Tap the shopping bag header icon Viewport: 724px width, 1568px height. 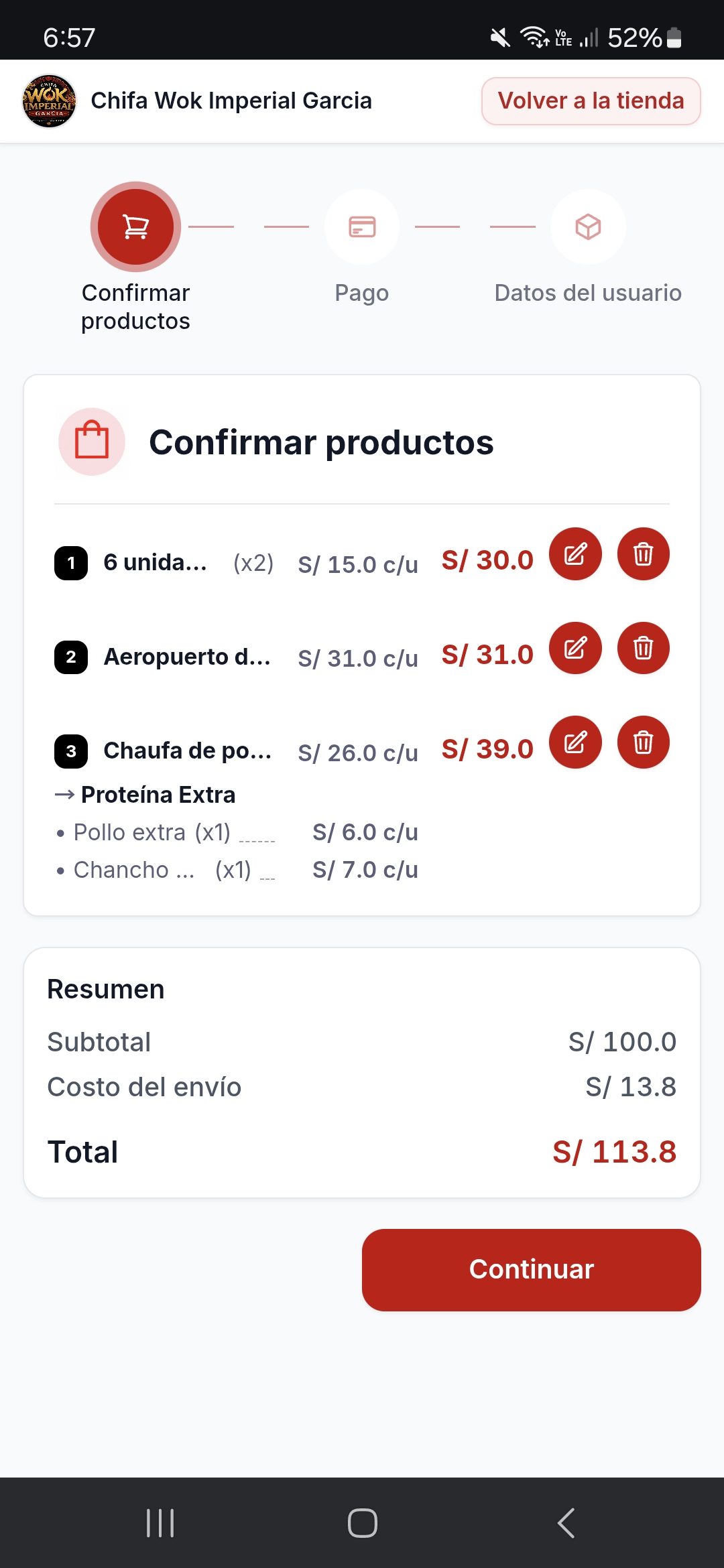tap(92, 442)
